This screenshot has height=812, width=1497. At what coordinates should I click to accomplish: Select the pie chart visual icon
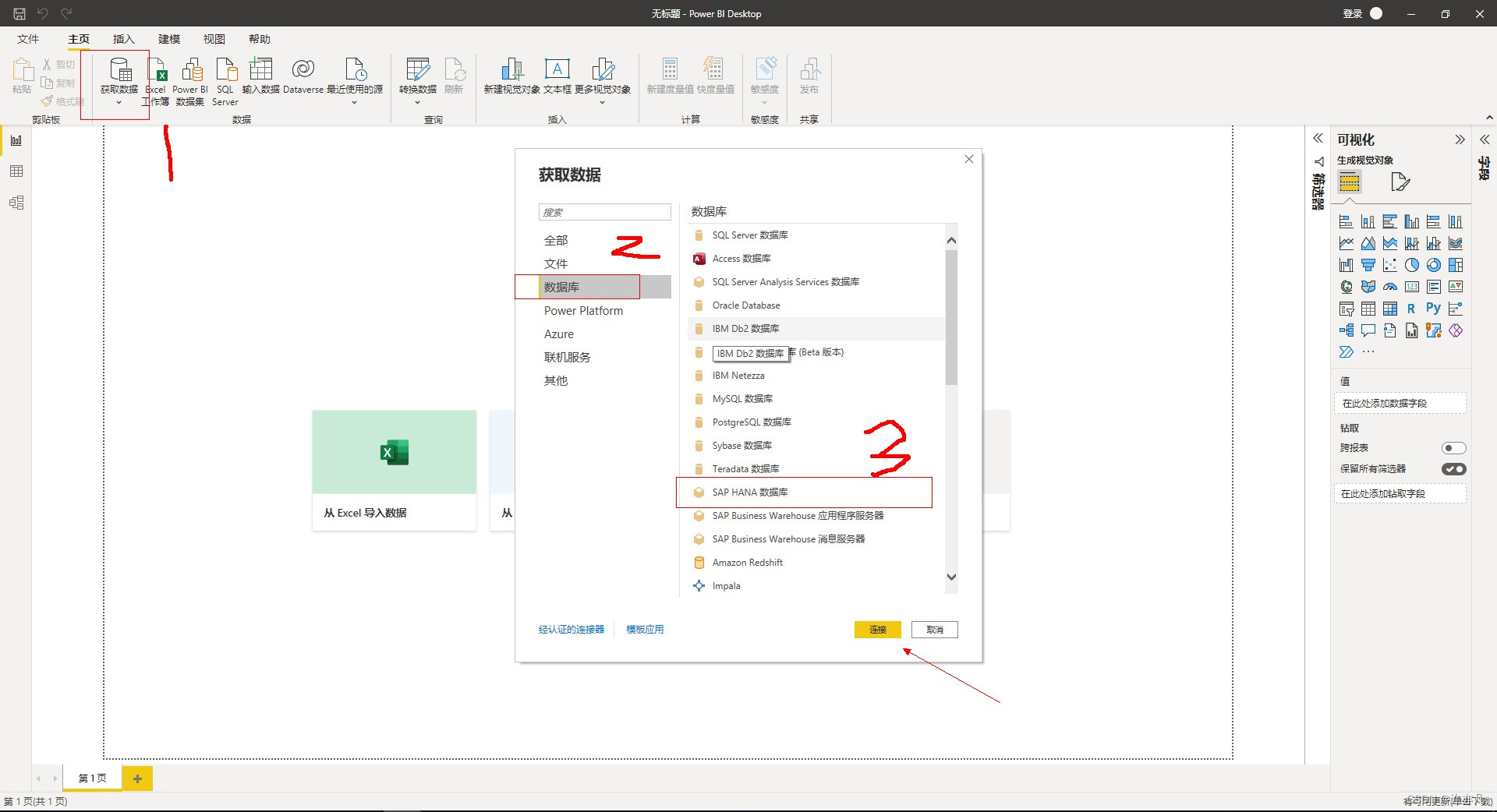tap(1411, 265)
